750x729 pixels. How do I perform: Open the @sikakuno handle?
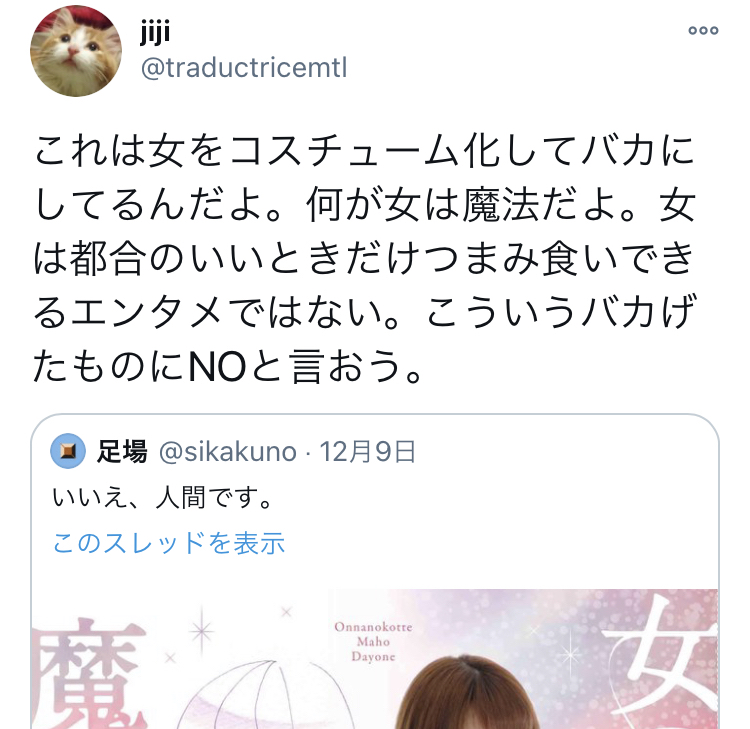click(x=228, y=452)
